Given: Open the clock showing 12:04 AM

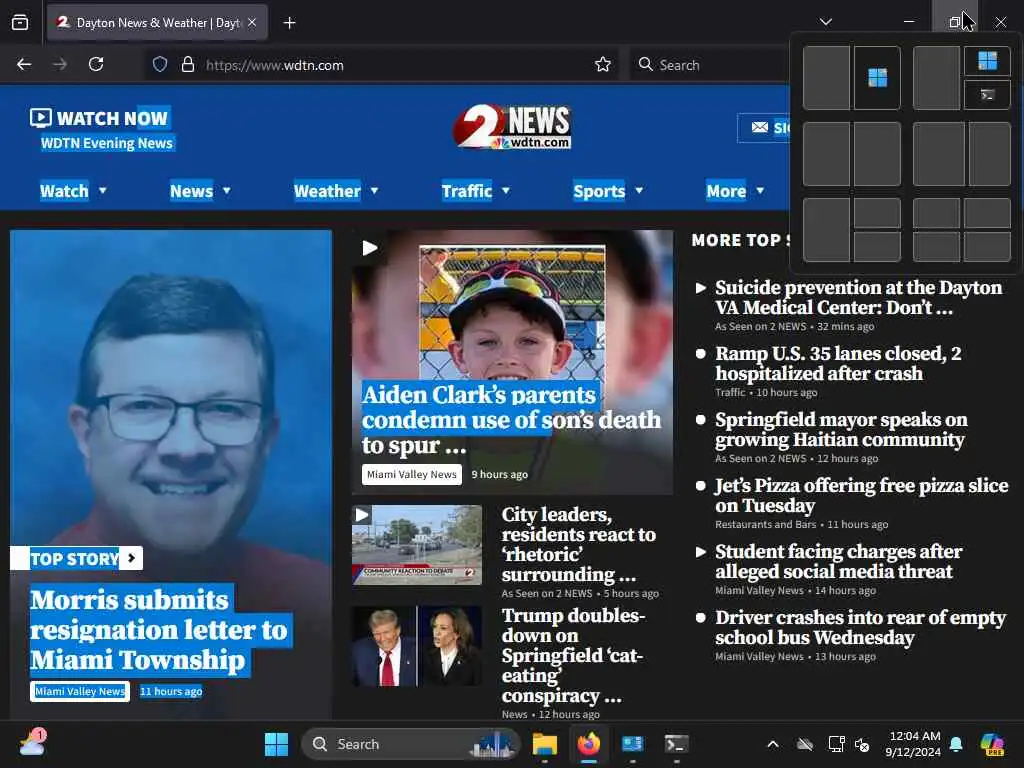Looking at the screenshot, I should click(x=914, y=744).
